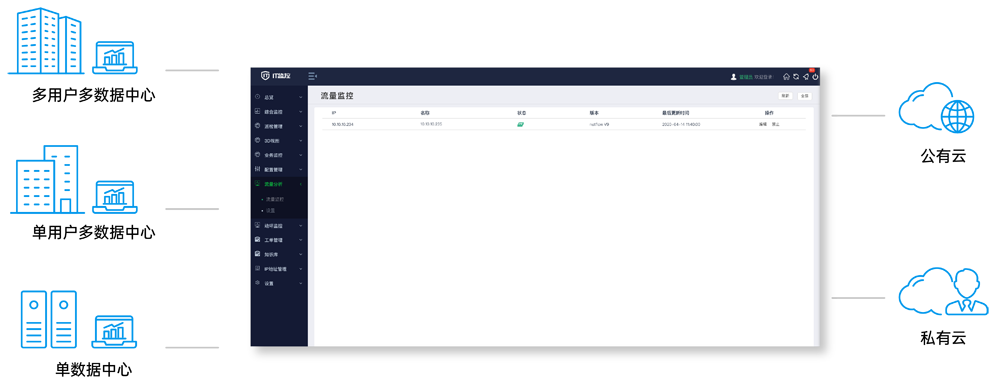Screen dimensions: 1000x385
Task: Click the laptop chart icon above 单用户多数据中心
Action: 115,197
